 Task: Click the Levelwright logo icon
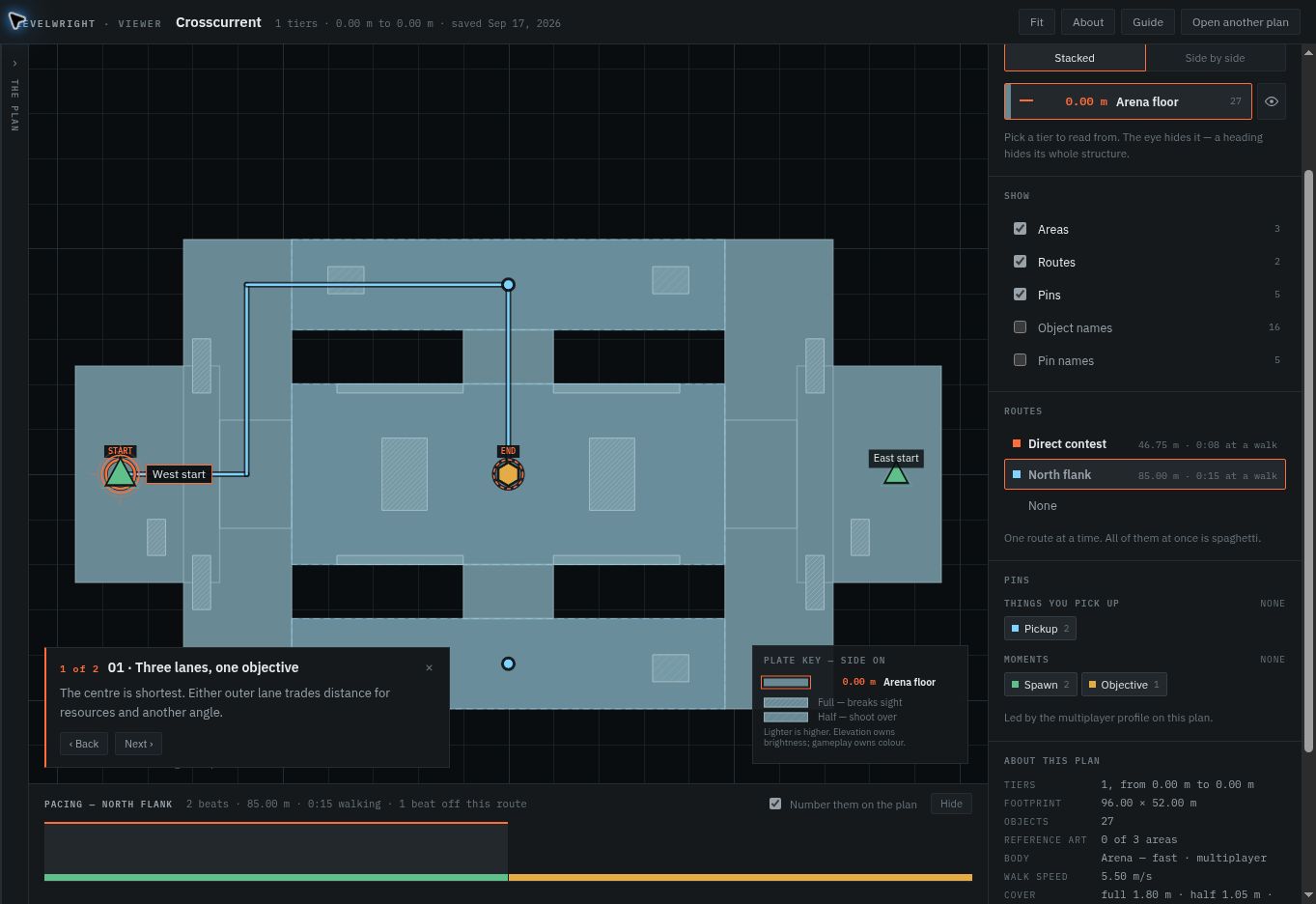coord(16,21)
